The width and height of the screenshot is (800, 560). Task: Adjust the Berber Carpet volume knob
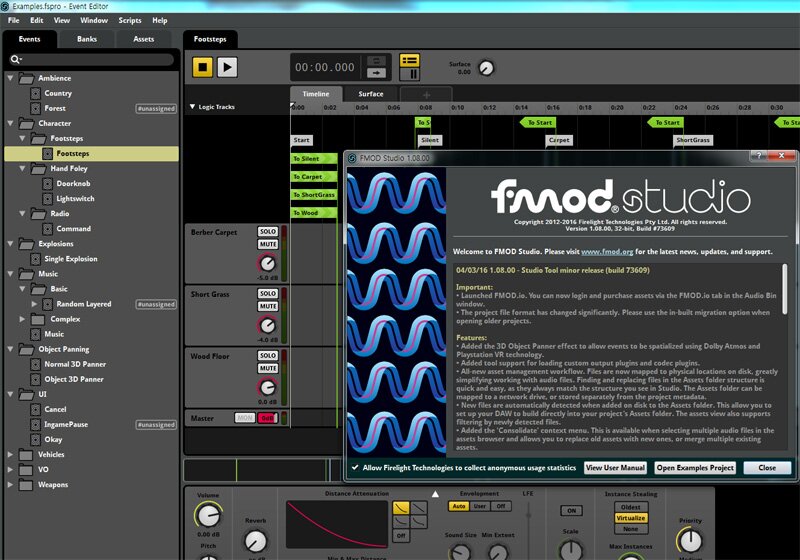click(x=267, y=263)
